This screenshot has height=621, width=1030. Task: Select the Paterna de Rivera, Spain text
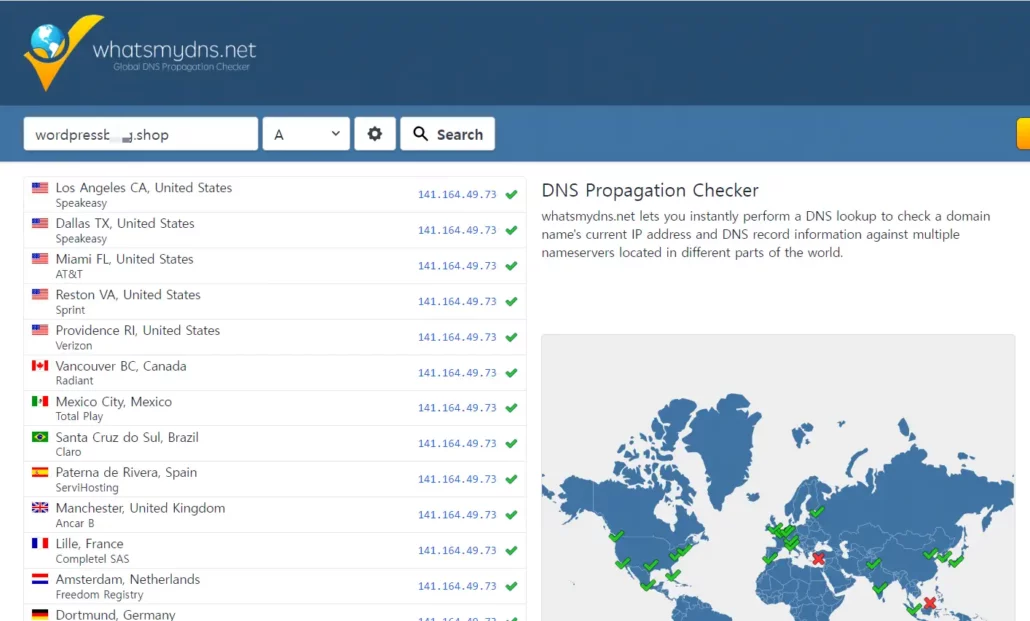pos(126,472)
